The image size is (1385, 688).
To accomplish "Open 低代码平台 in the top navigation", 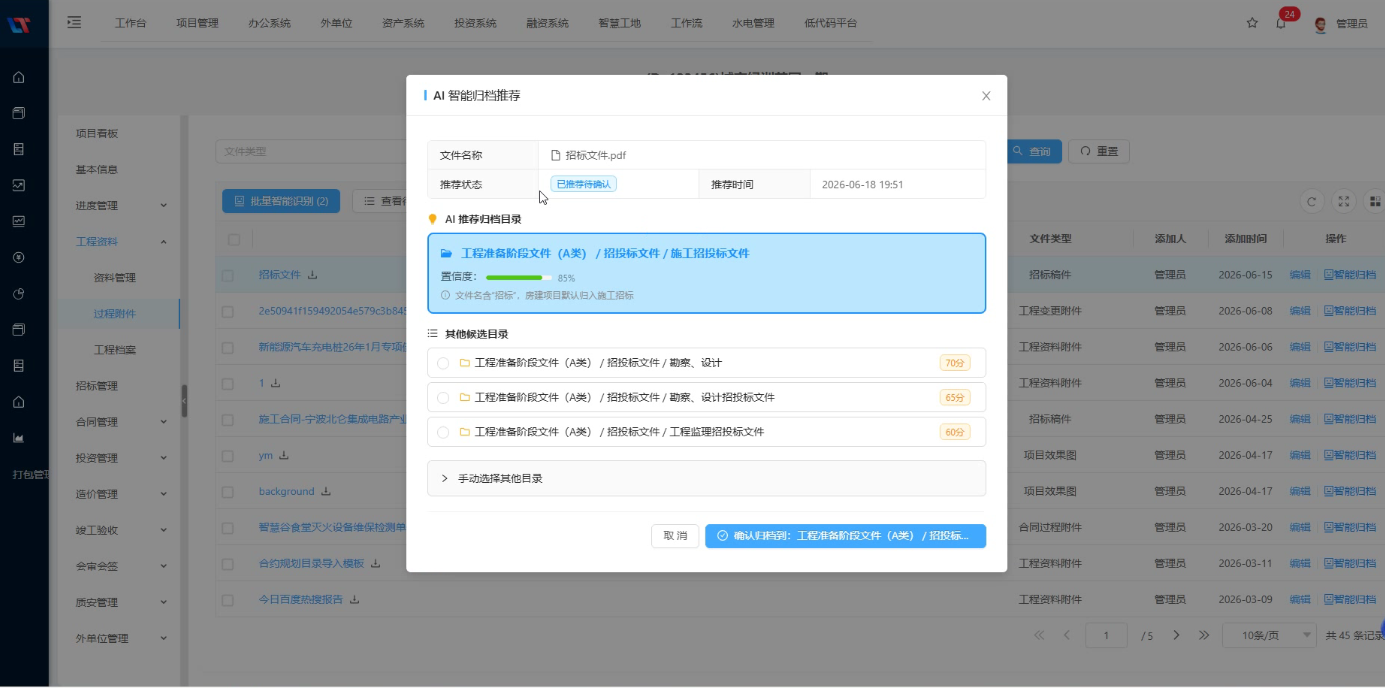I will (x=830, y=23).
